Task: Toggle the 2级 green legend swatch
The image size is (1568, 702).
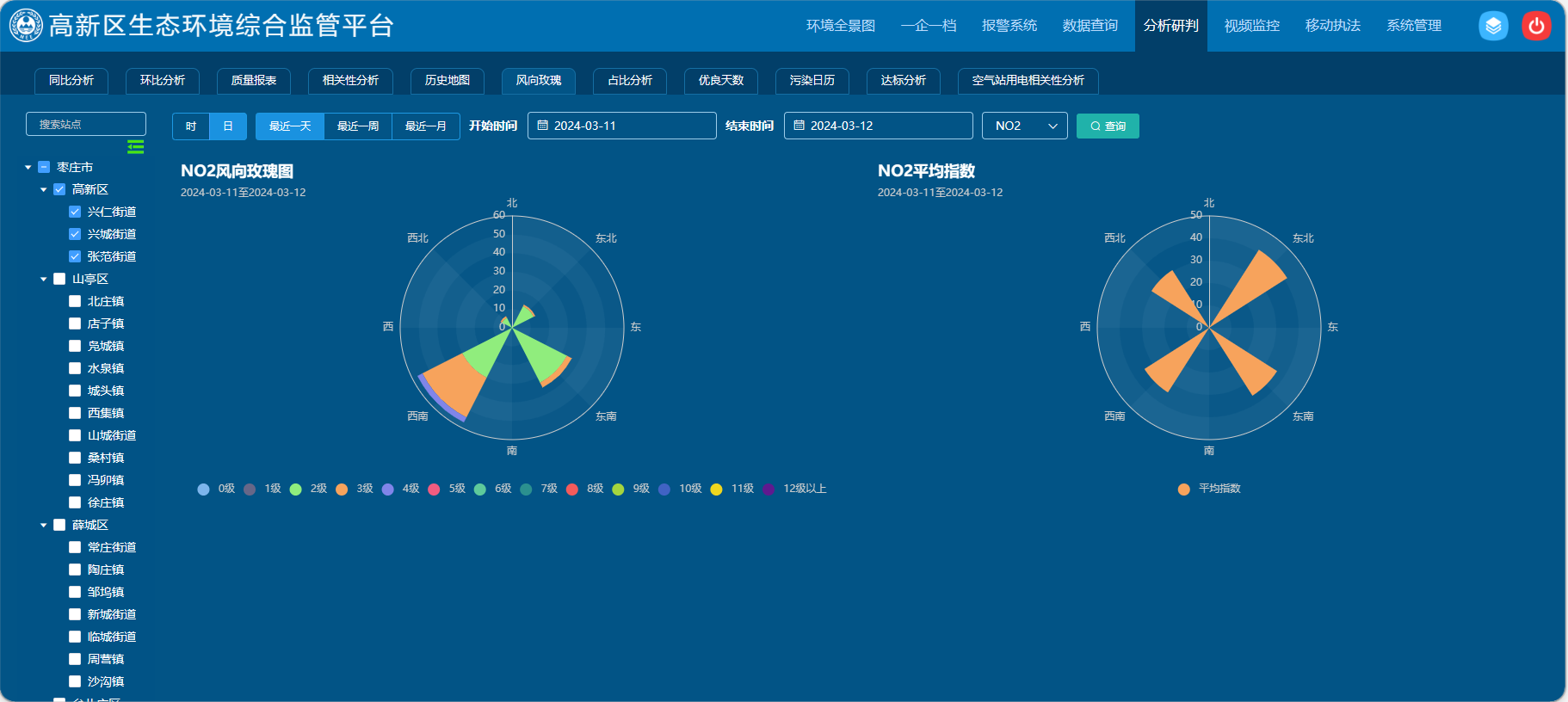Action: [x=295, y=490]
